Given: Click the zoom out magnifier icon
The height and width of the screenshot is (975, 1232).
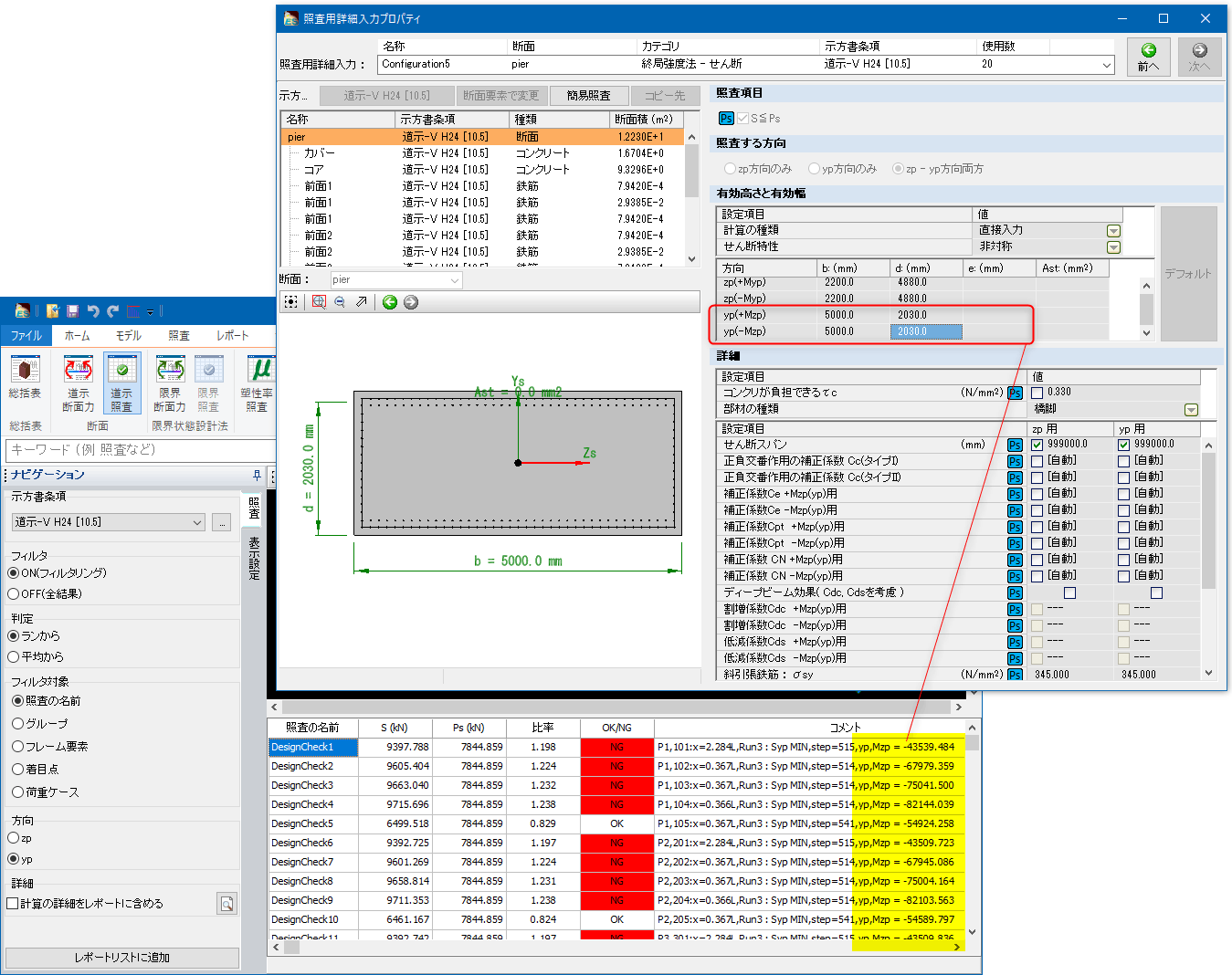Looking at the screenshot, I should pyautogui.click(x=340, y=302).
